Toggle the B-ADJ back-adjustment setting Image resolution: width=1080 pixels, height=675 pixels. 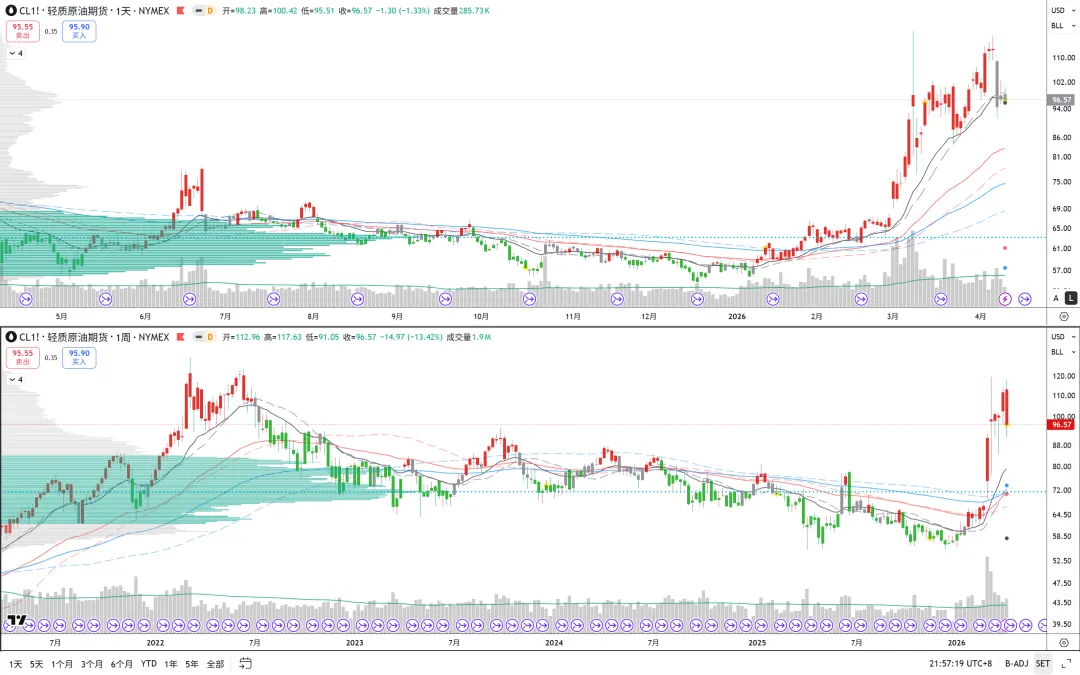1017,664
